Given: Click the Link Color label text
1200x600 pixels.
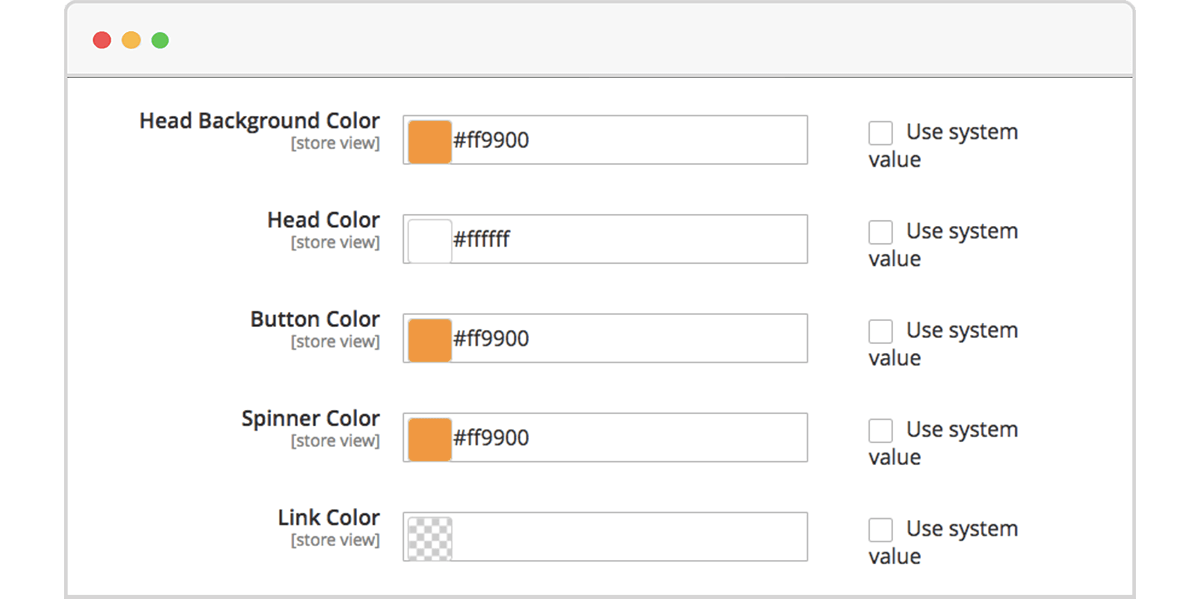Looking at the screenshot, I should click(x=328, y=518).
